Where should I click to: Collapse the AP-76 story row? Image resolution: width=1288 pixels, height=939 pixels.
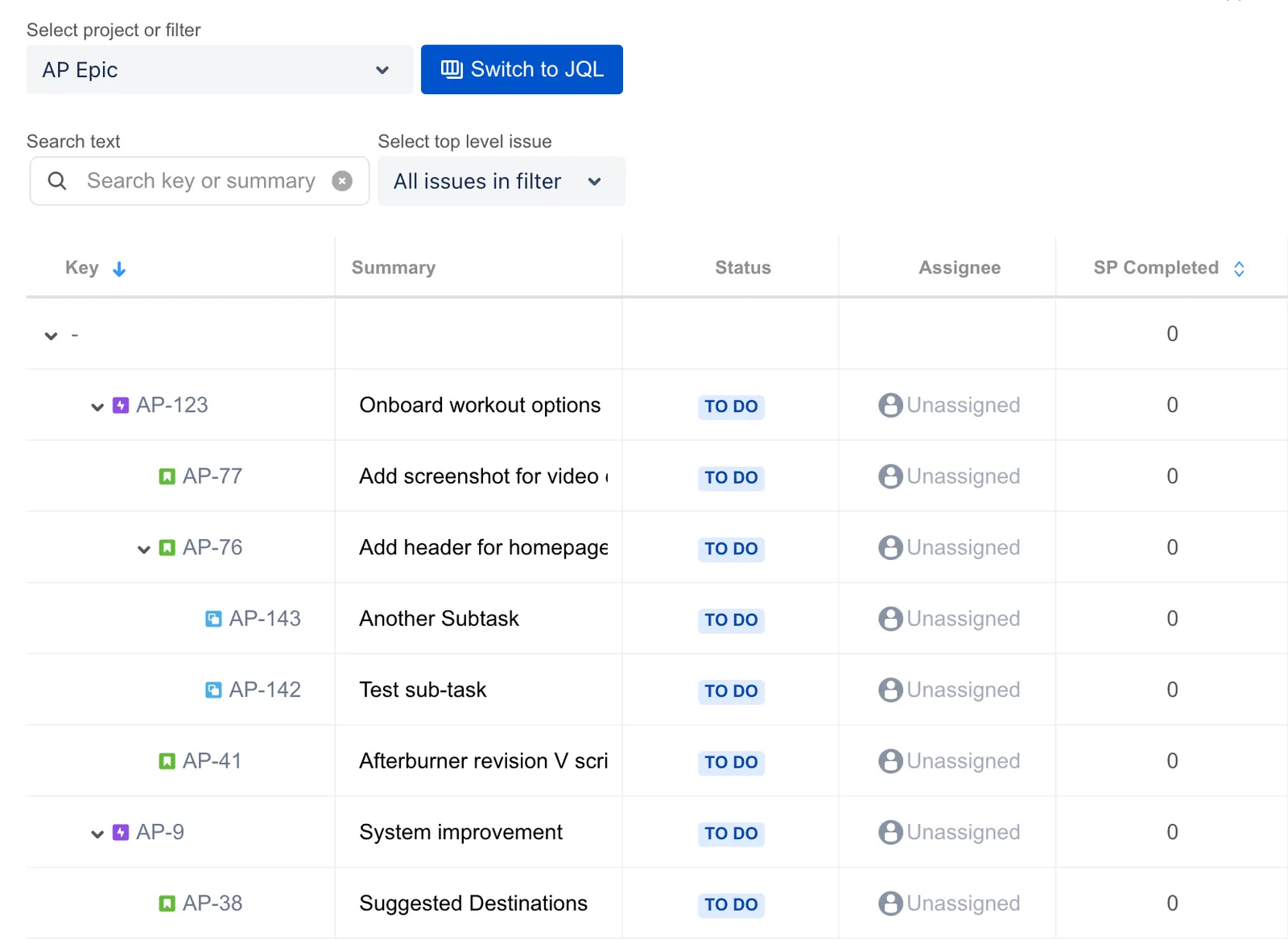[x=144, y=550]
